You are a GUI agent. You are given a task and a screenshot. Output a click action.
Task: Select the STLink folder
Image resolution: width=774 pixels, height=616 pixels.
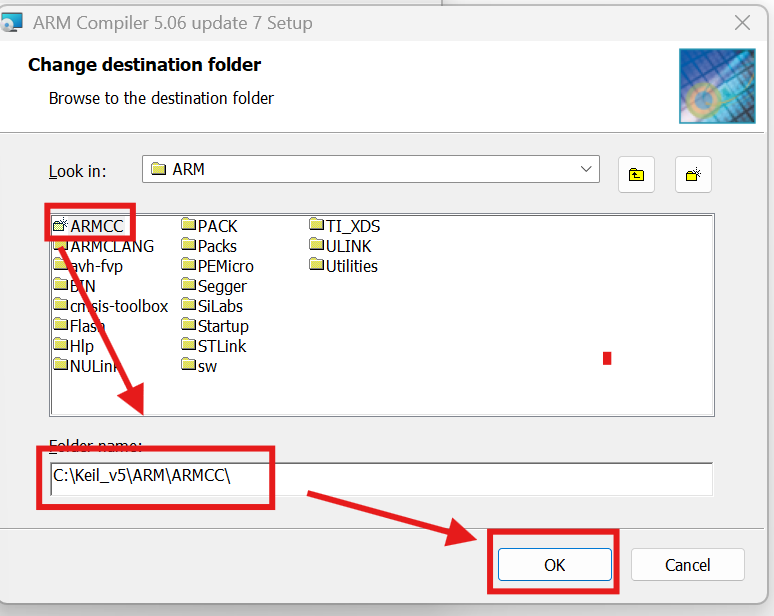point(214,346)
